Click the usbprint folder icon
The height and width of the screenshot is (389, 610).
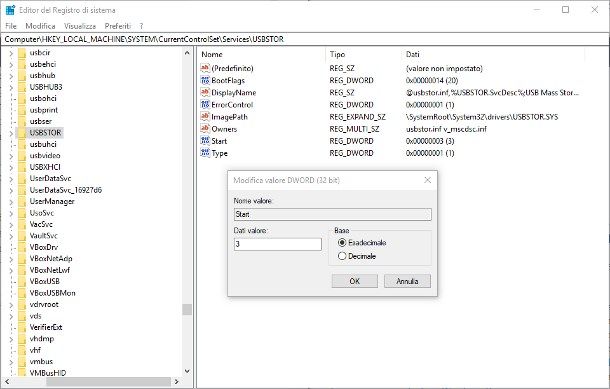tap(22, 110)
